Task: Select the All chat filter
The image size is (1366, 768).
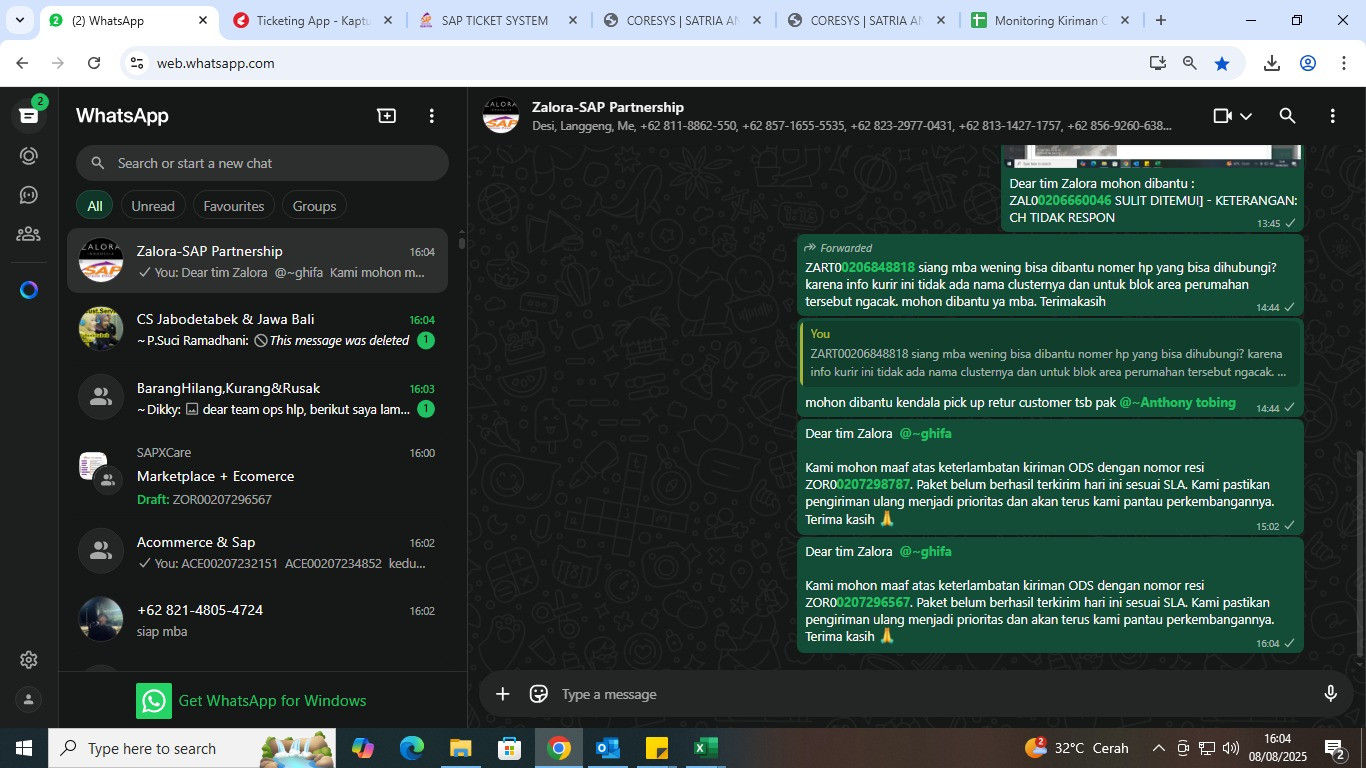Action: [94, 206]
